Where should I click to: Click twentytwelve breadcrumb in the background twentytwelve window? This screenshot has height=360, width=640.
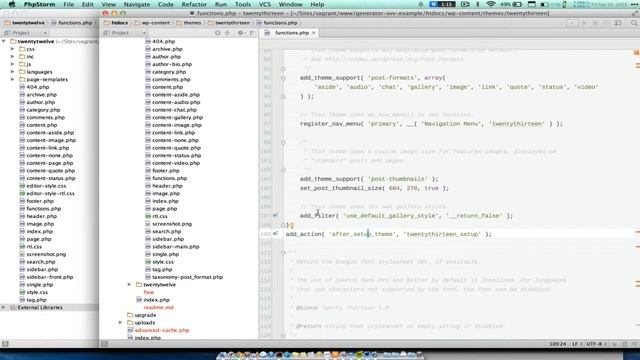pyautogui.click(x=24, y=23)
